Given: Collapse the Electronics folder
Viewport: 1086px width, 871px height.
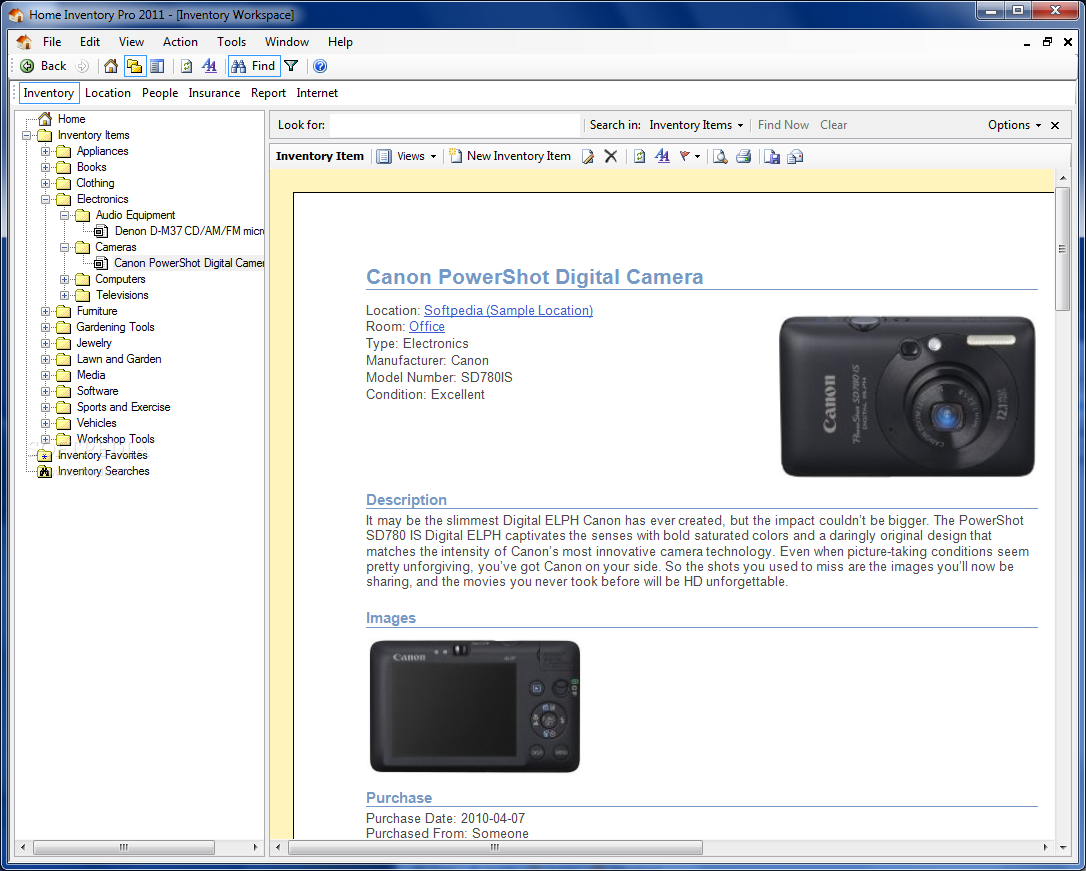Looking at the screenshot, I should pyautogui.click(x=45, y=199).
